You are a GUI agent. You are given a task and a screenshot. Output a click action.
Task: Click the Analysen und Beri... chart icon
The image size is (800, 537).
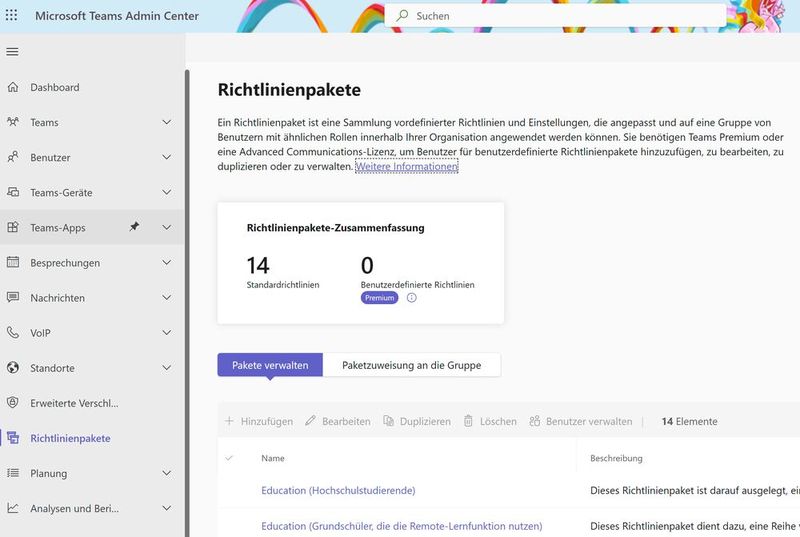[13, 508]
